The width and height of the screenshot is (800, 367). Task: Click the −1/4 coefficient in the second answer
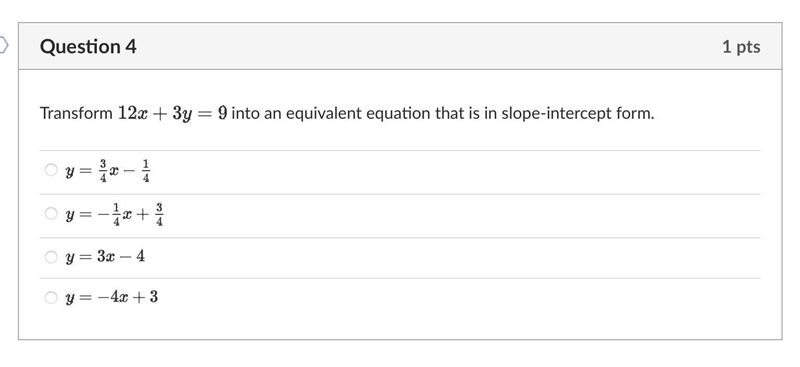point(109,215)
